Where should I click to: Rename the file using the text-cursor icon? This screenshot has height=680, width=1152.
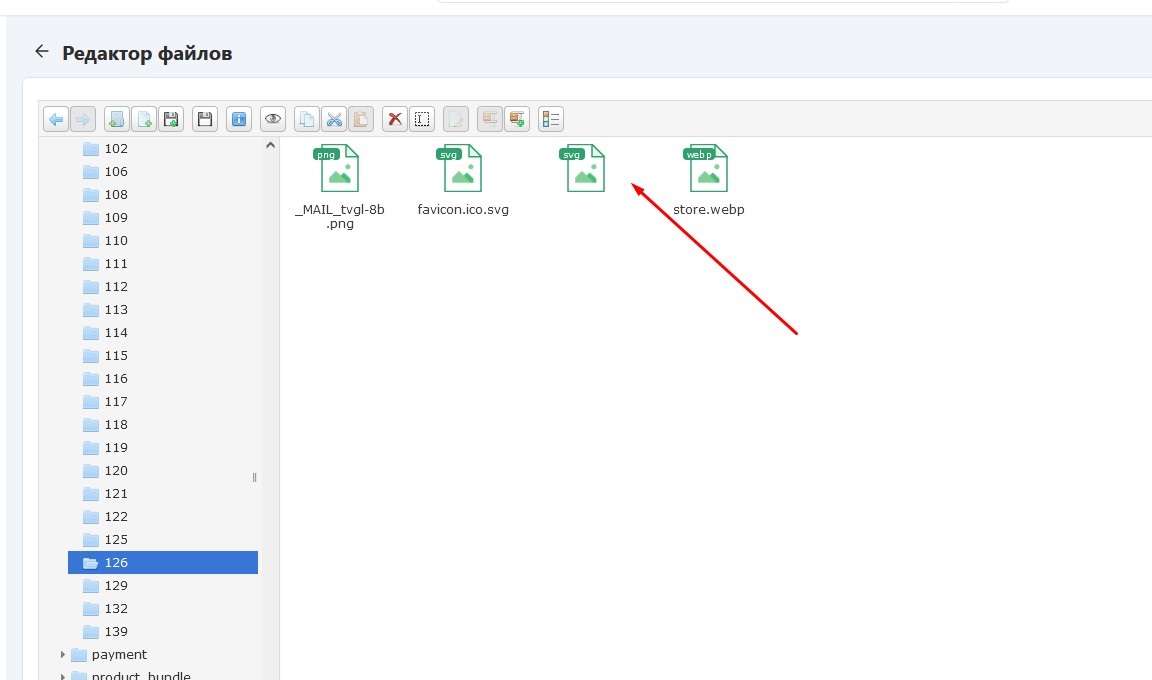[422, 119]
